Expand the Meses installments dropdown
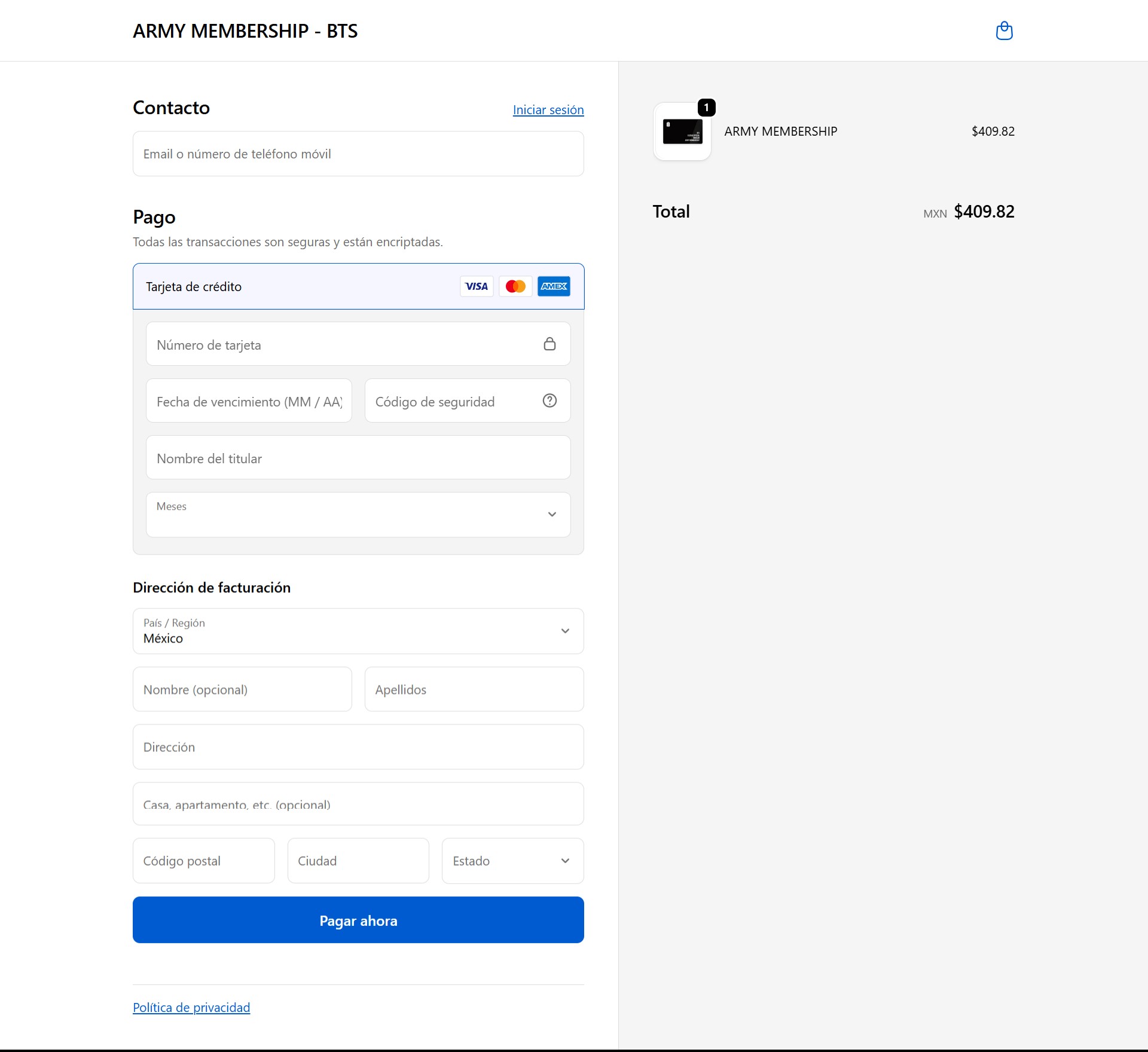The image size is (1148, 1052). click(358, 515)
